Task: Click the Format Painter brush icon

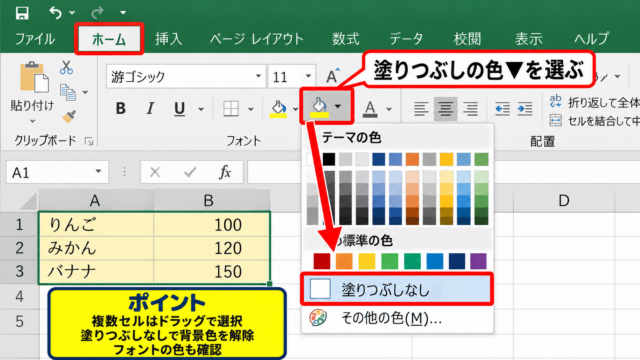Action: [x=69, y=116]
